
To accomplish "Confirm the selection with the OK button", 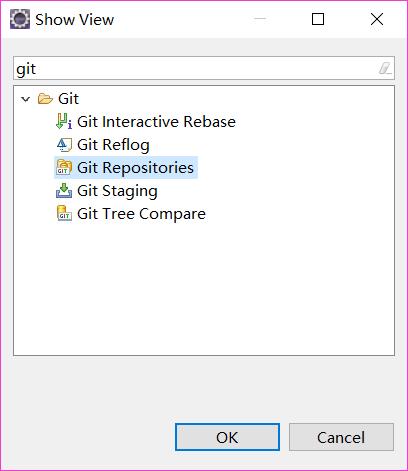I will [x=227, y=437].
